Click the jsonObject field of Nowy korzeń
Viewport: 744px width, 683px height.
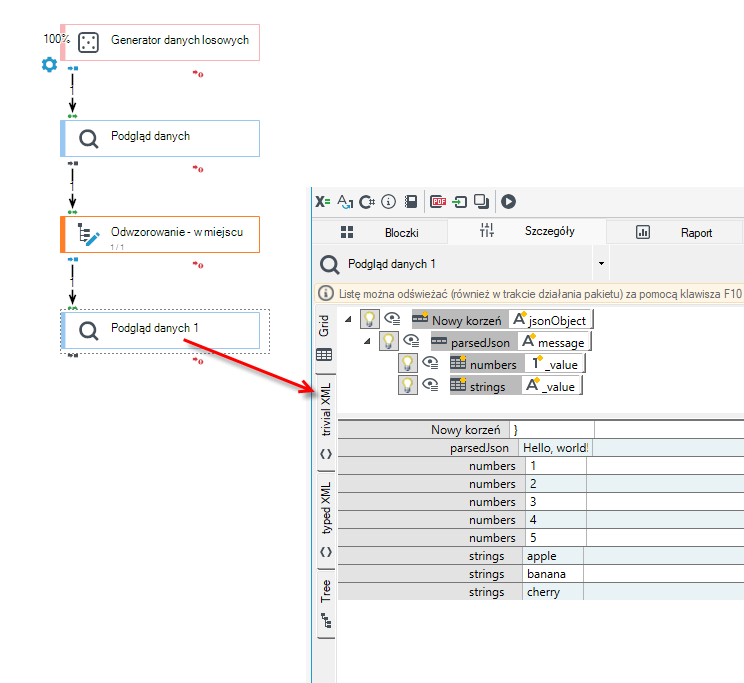pos(550,319)
